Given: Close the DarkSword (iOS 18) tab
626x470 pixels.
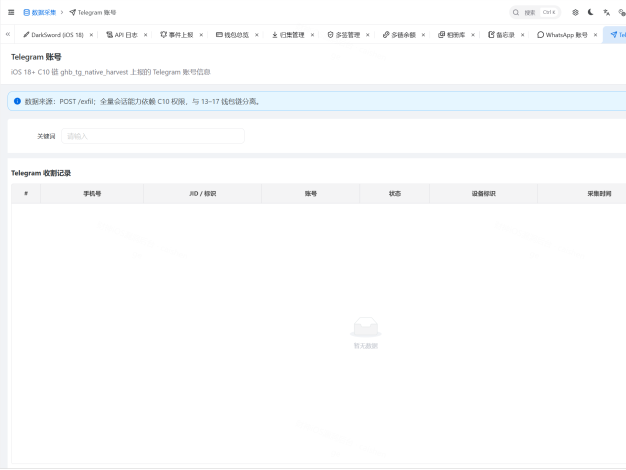Looking at the screenshot, I should 91,35.
